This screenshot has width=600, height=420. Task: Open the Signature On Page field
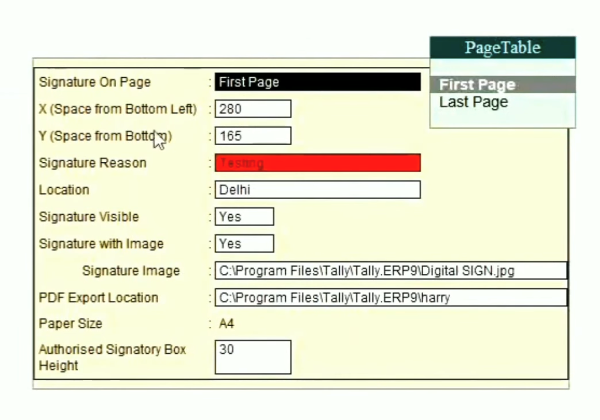coord(318,82)
